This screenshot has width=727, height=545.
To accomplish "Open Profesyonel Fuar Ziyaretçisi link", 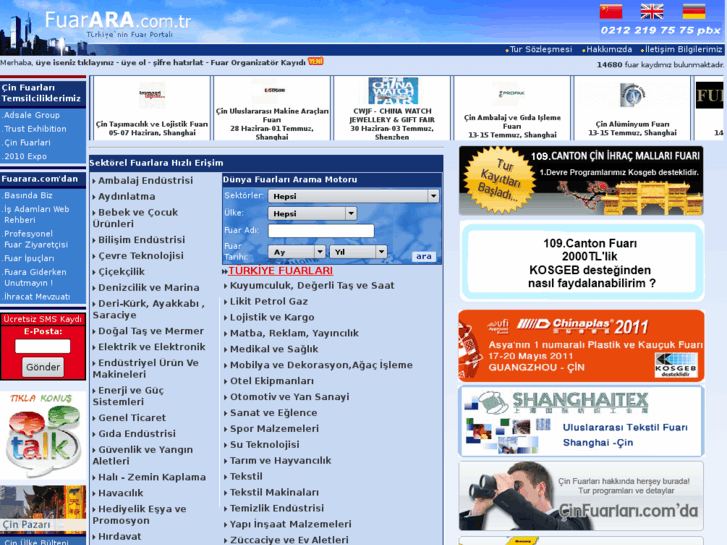I will (x=36, y=239).
